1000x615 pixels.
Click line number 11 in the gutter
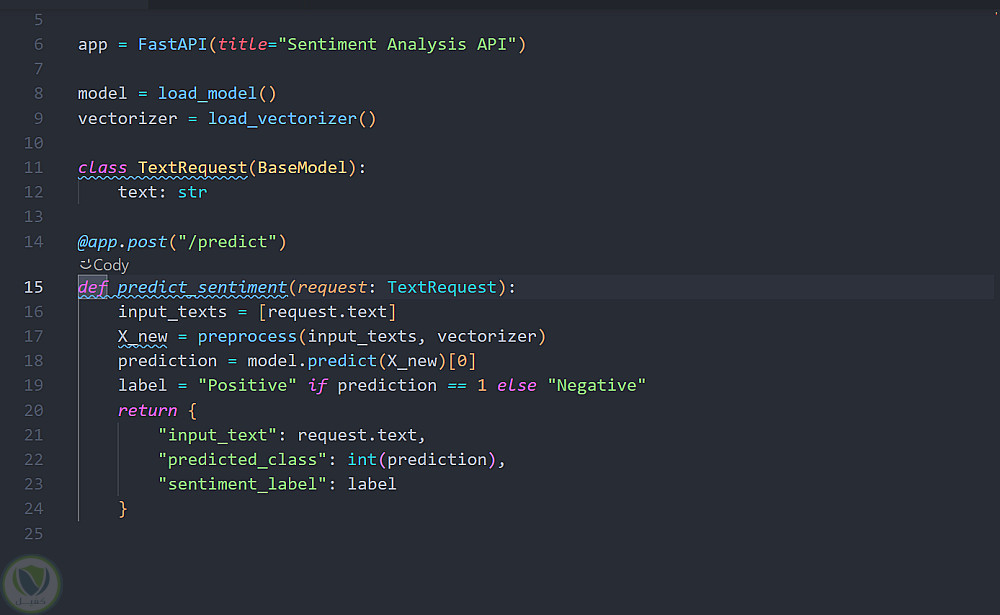coord(33,167)
